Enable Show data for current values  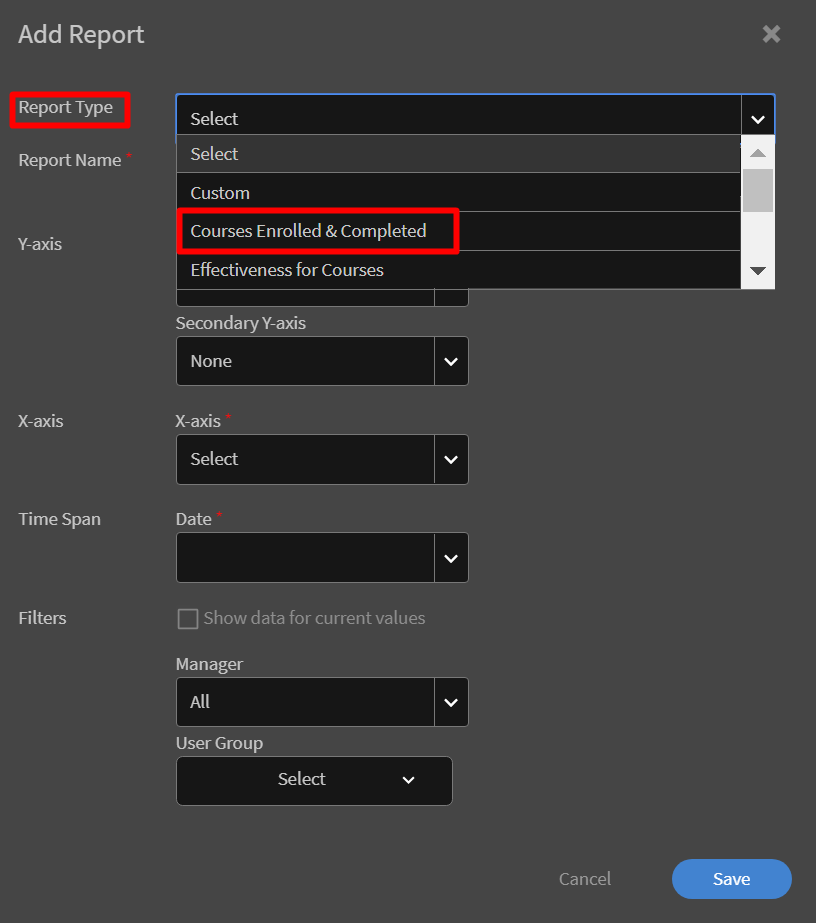(x=188, y=619)
